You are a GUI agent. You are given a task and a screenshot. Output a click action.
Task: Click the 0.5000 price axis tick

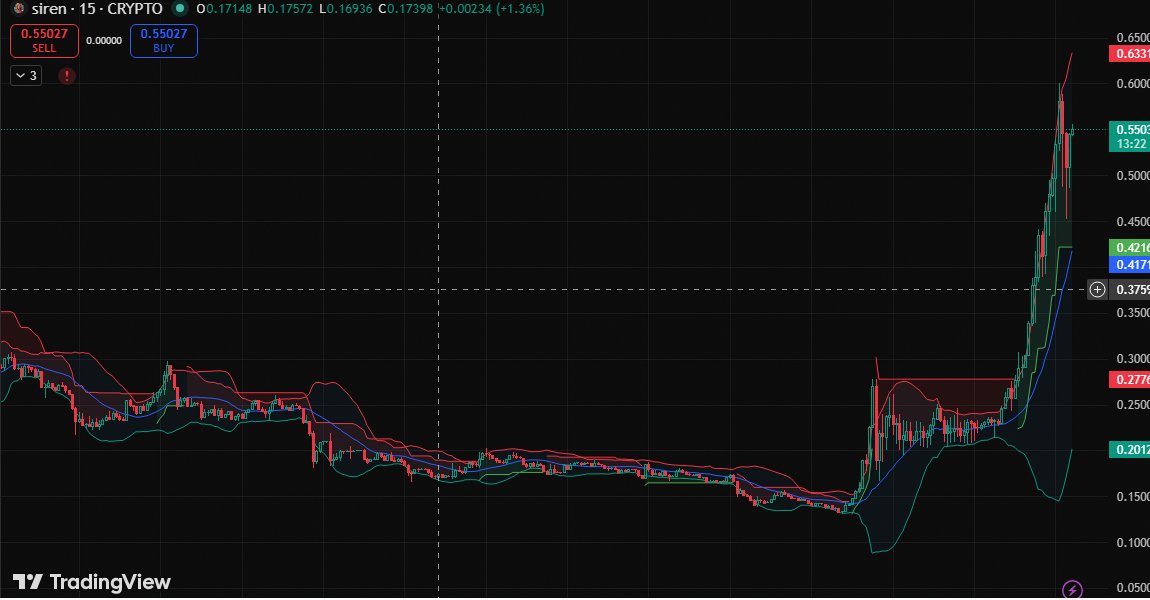coord(1132,175)
